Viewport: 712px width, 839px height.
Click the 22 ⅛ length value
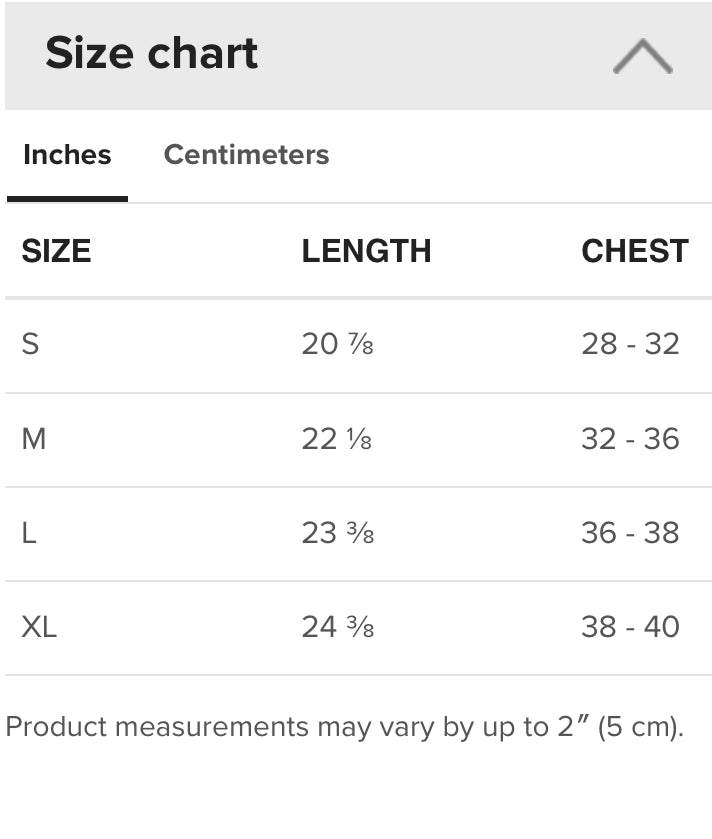click(x=337, y=439)
